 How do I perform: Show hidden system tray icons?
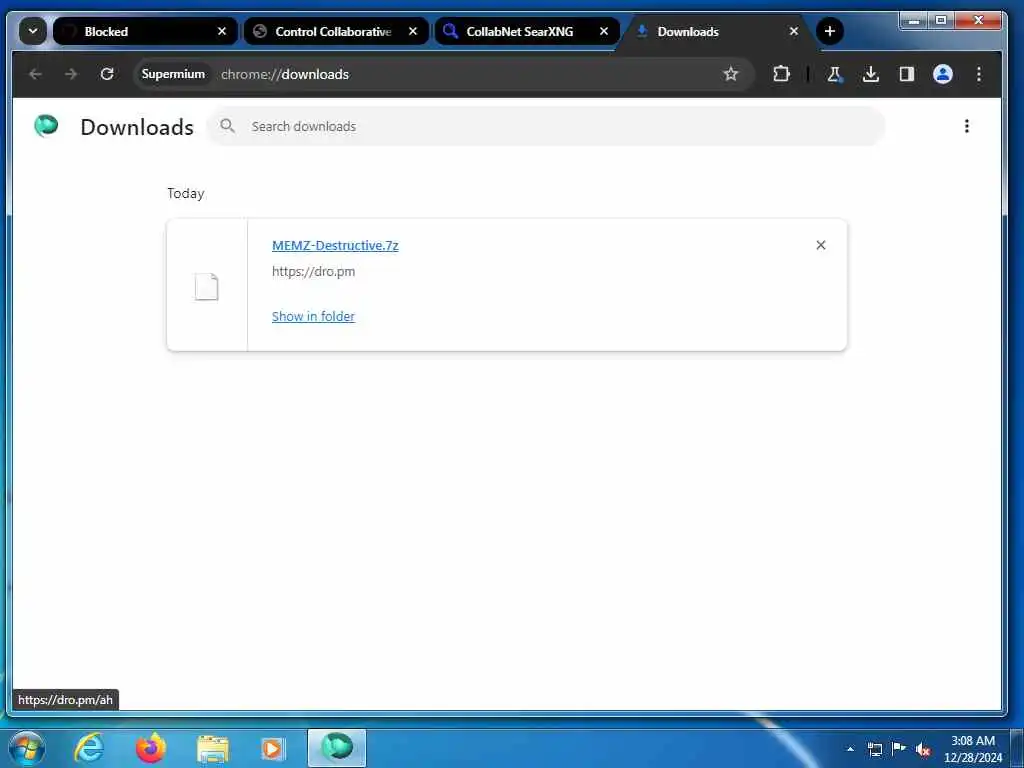tap(850, 750)
